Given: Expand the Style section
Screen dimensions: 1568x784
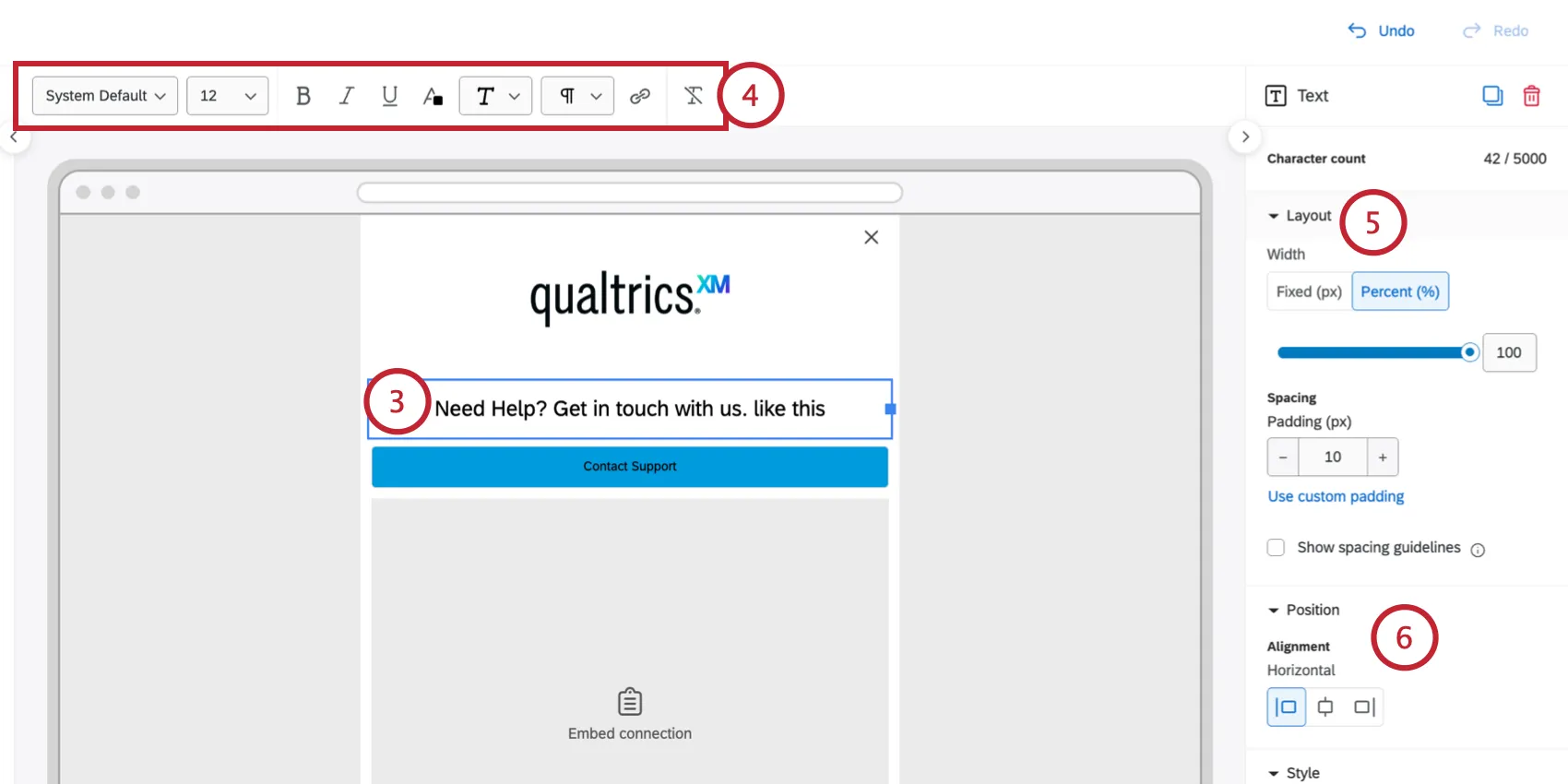Looking at the screenshot, I should [1293, 773].
